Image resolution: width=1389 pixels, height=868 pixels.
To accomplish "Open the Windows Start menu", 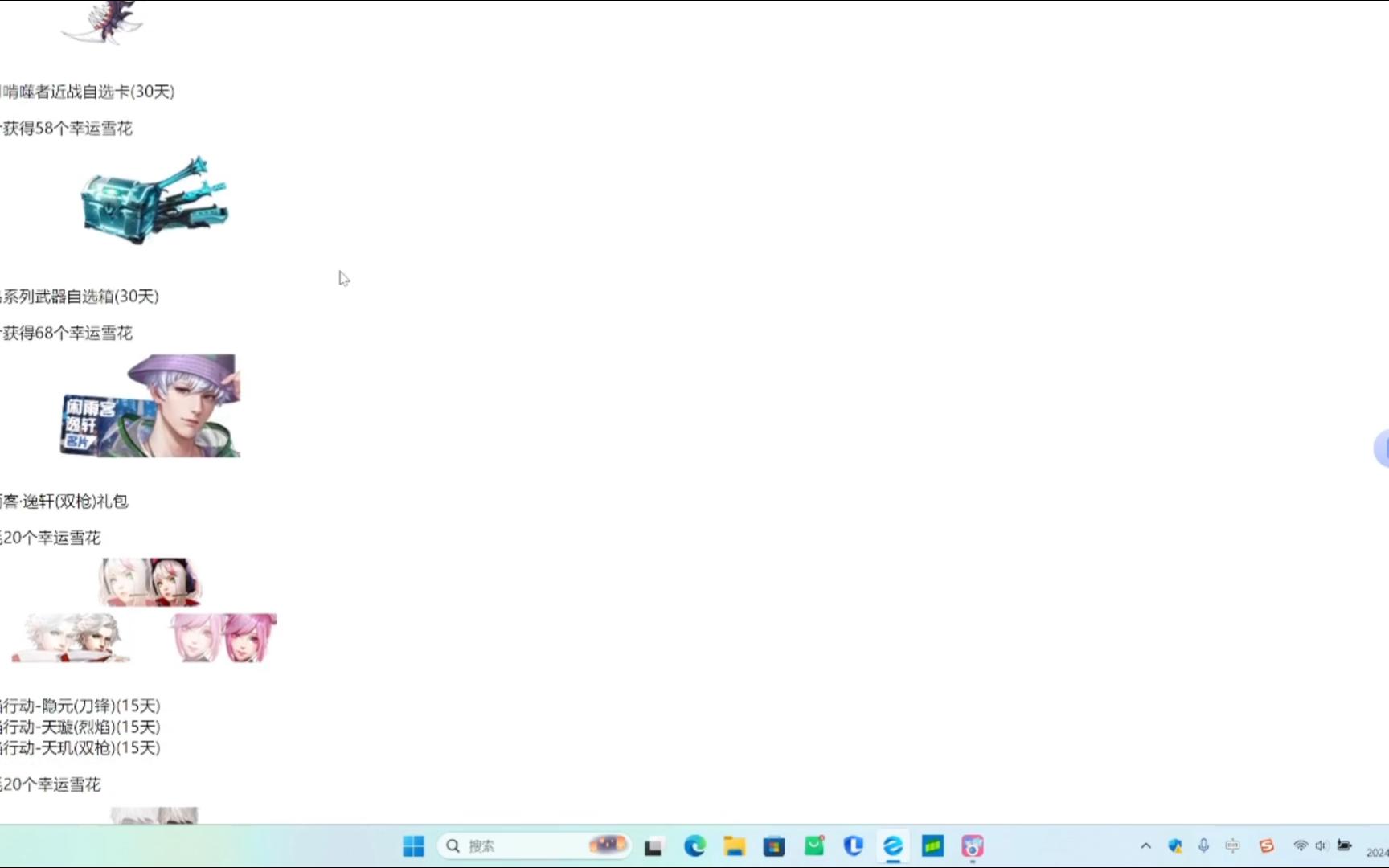I will [413, 845].
